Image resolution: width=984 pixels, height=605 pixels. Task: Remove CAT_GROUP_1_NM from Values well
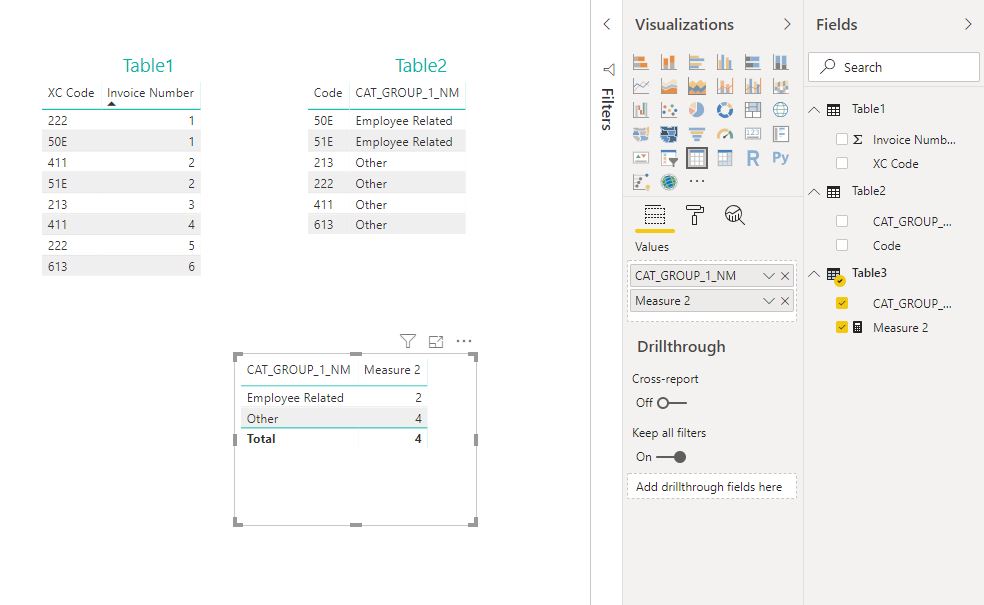pos(785,276)
